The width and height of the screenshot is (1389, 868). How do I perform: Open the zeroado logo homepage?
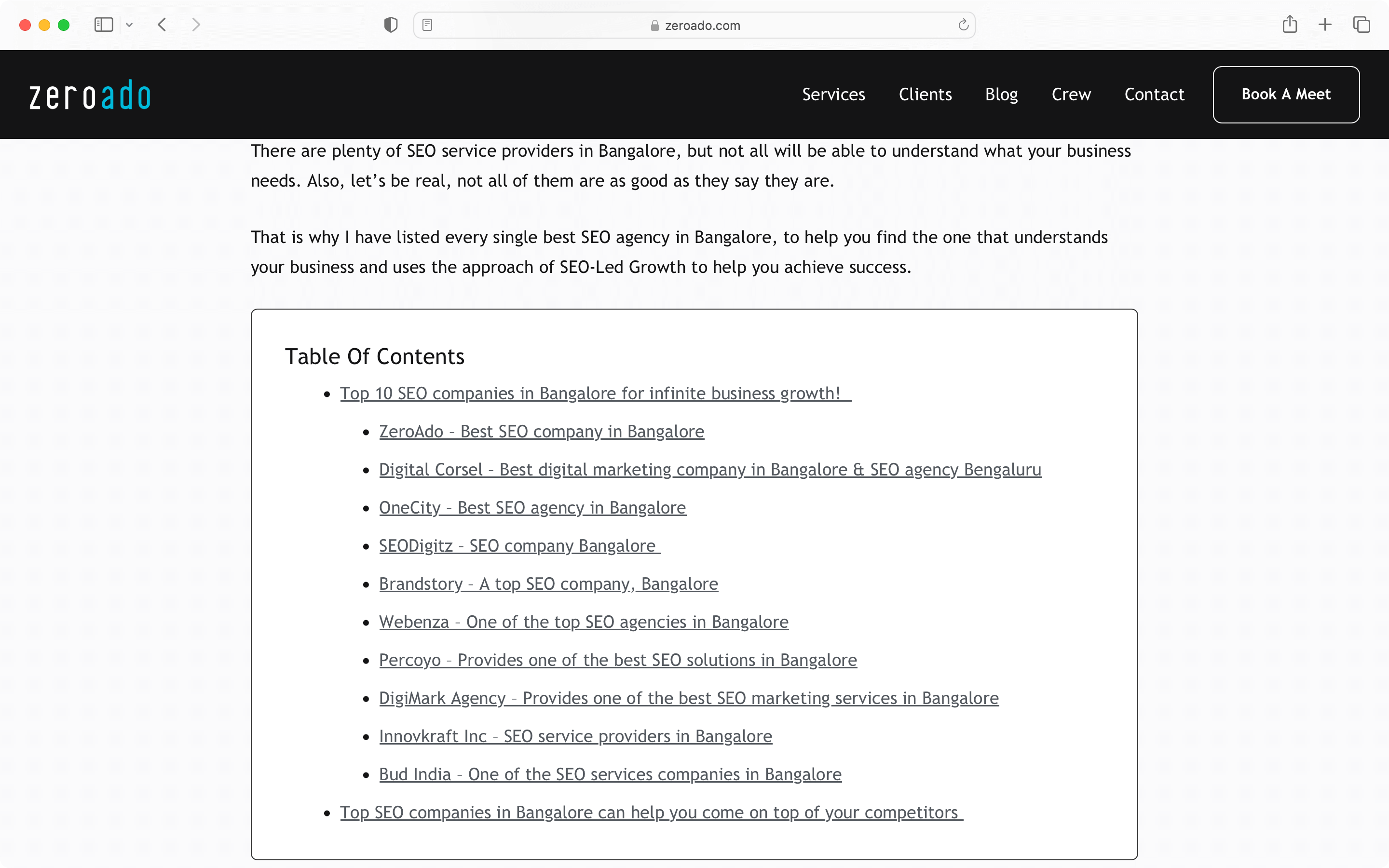coord(90,95)
